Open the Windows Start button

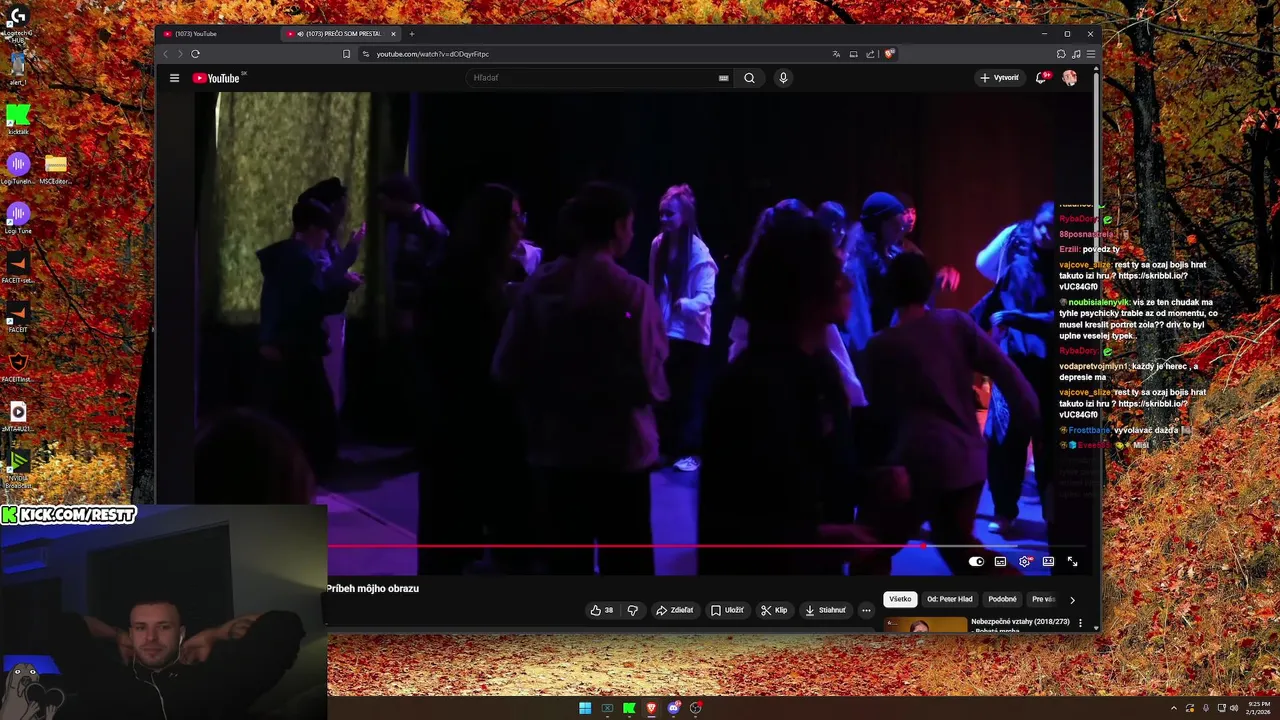[585, 708]
